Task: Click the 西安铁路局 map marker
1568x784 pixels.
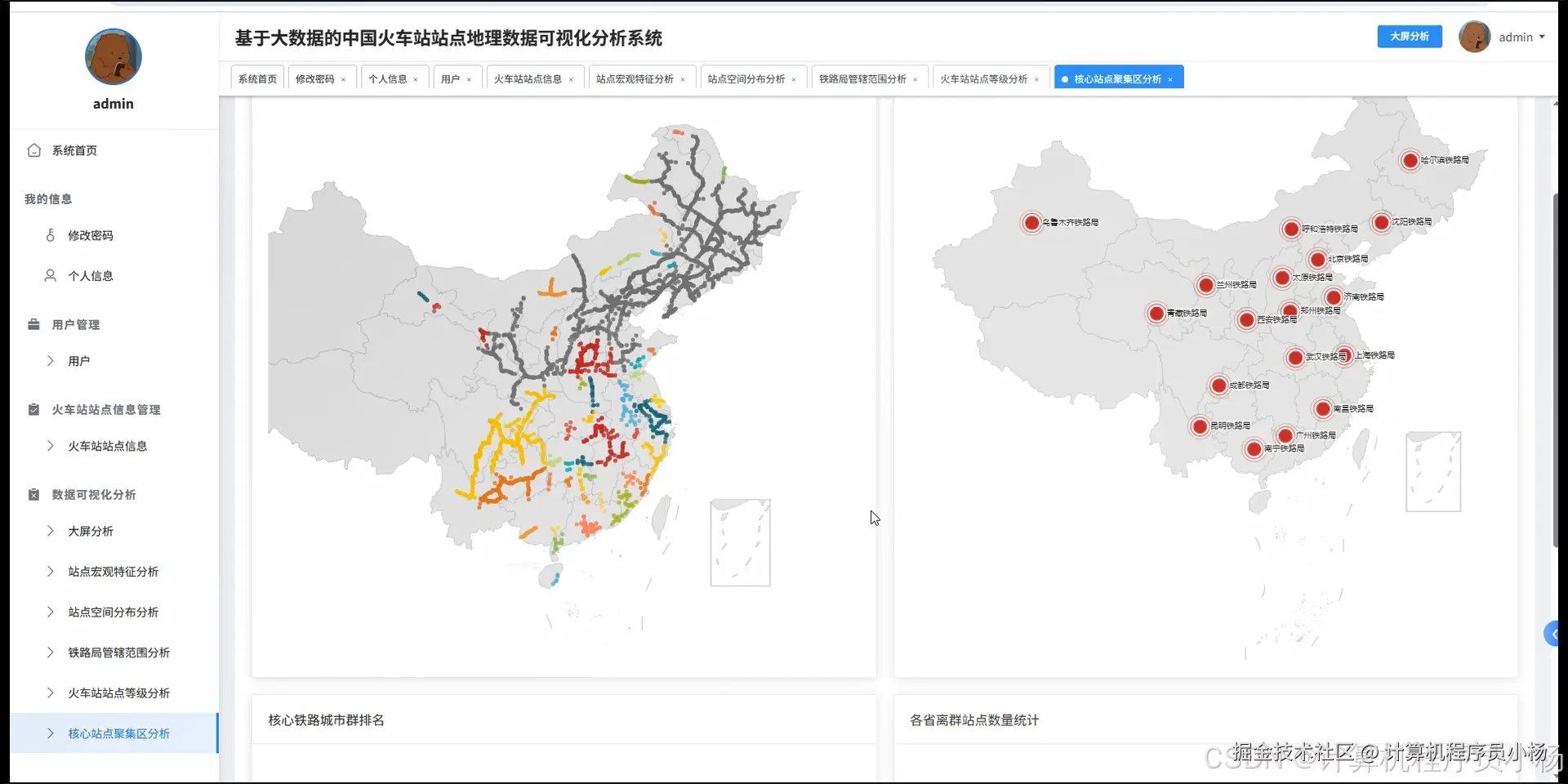Action: click(1246, 319)
